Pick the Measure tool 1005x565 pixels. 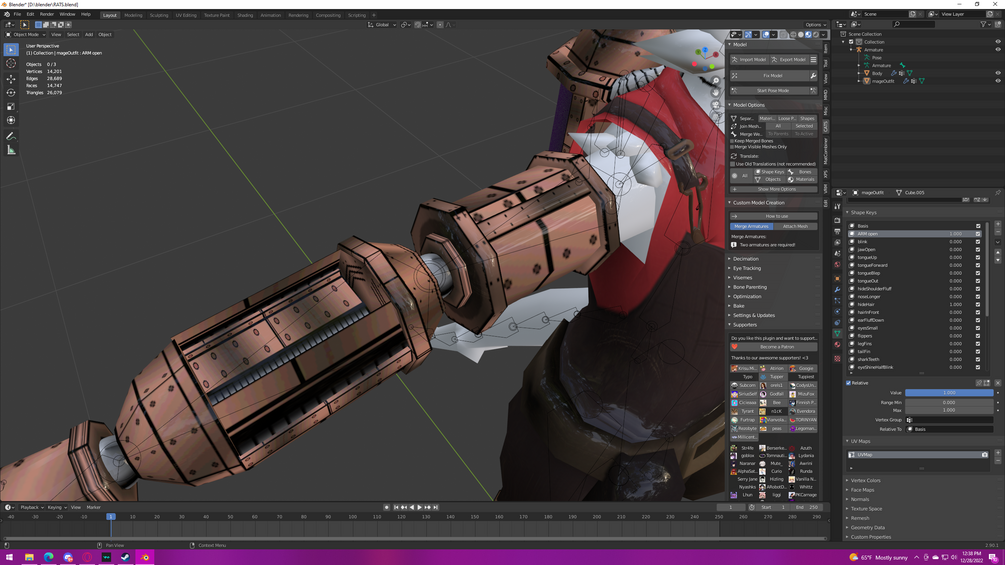coord(11,150)
